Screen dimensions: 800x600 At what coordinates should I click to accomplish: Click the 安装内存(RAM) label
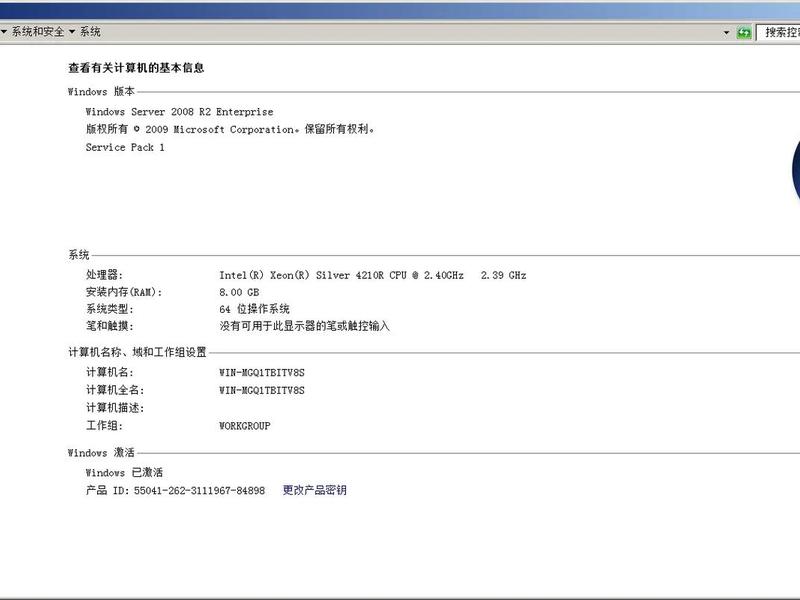[123, 292]
